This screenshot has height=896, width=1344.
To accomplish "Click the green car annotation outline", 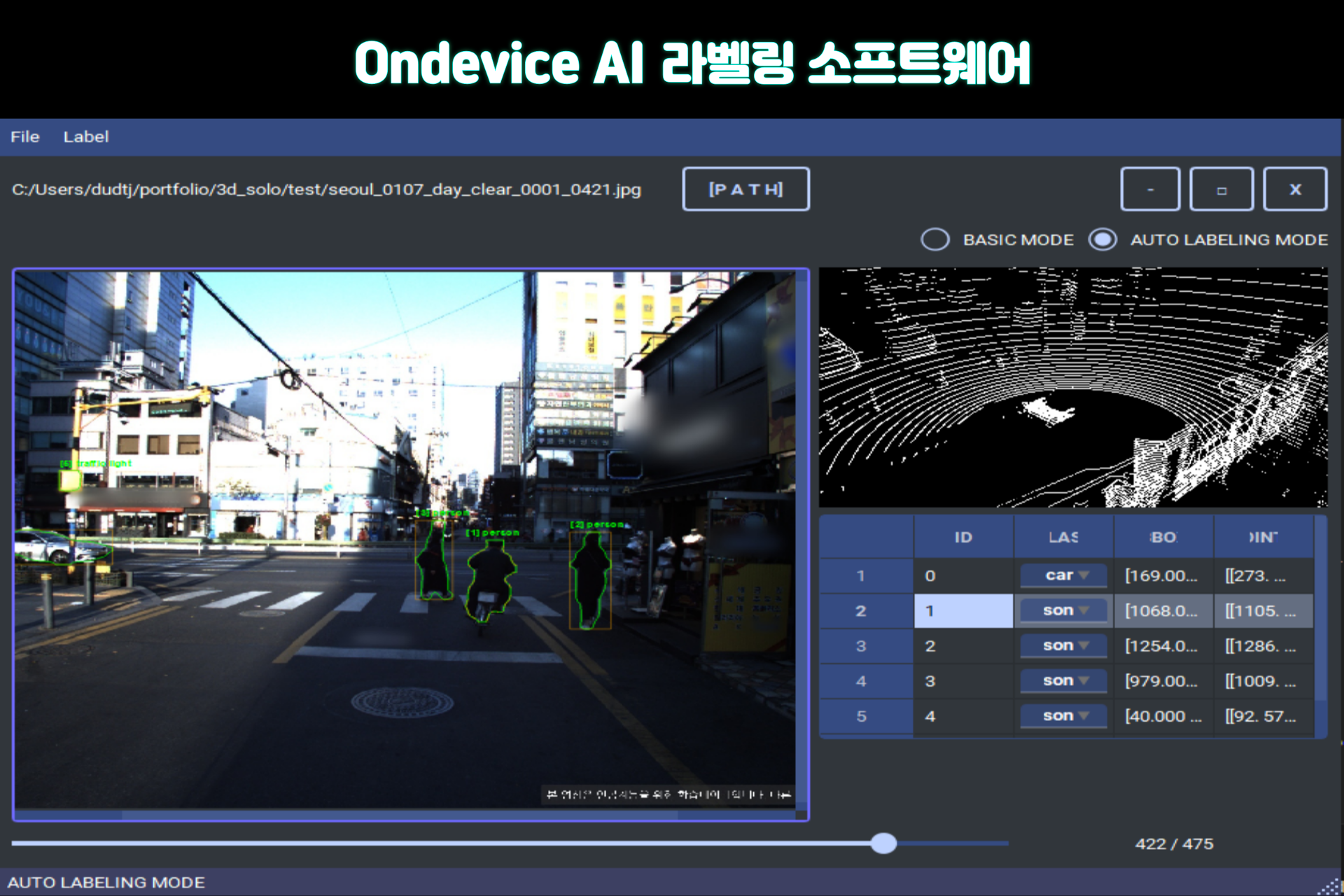I will [59, 547].
